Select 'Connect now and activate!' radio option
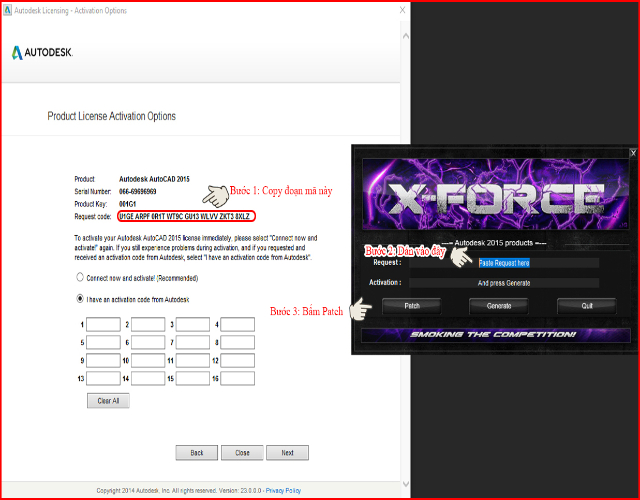 pyautogui.click(x=80, y=278)
